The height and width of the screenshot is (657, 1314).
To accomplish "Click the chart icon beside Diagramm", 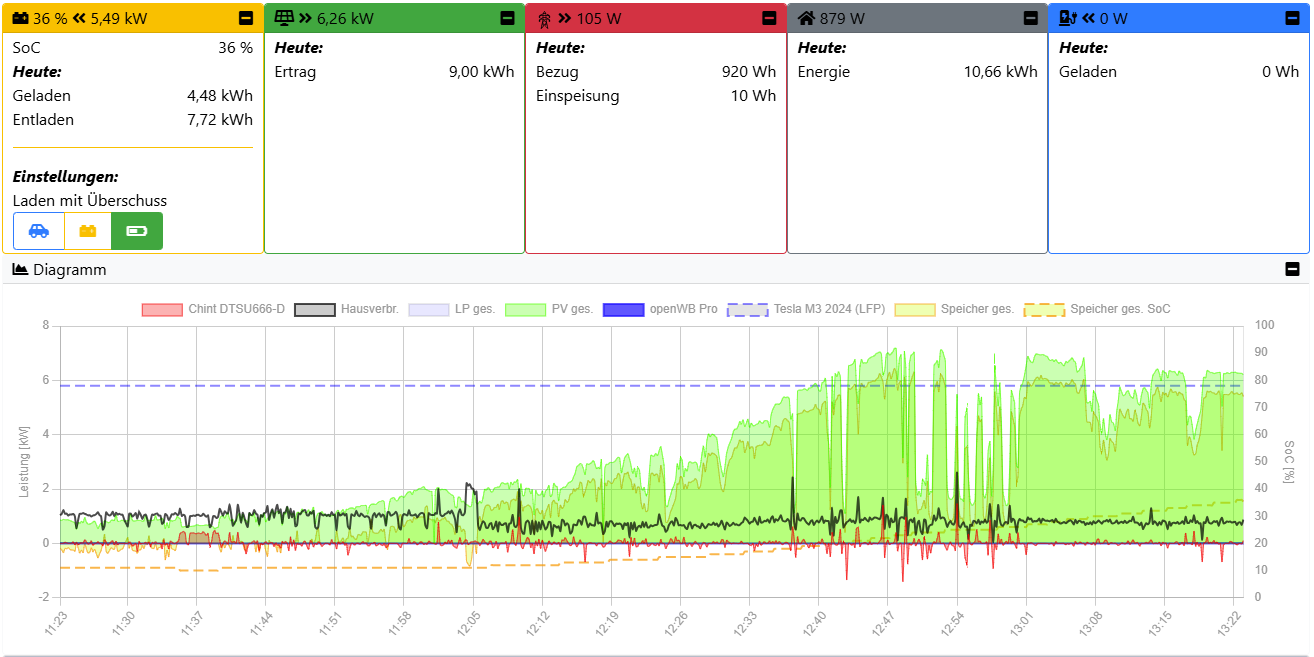I will [x=20, y=269].
